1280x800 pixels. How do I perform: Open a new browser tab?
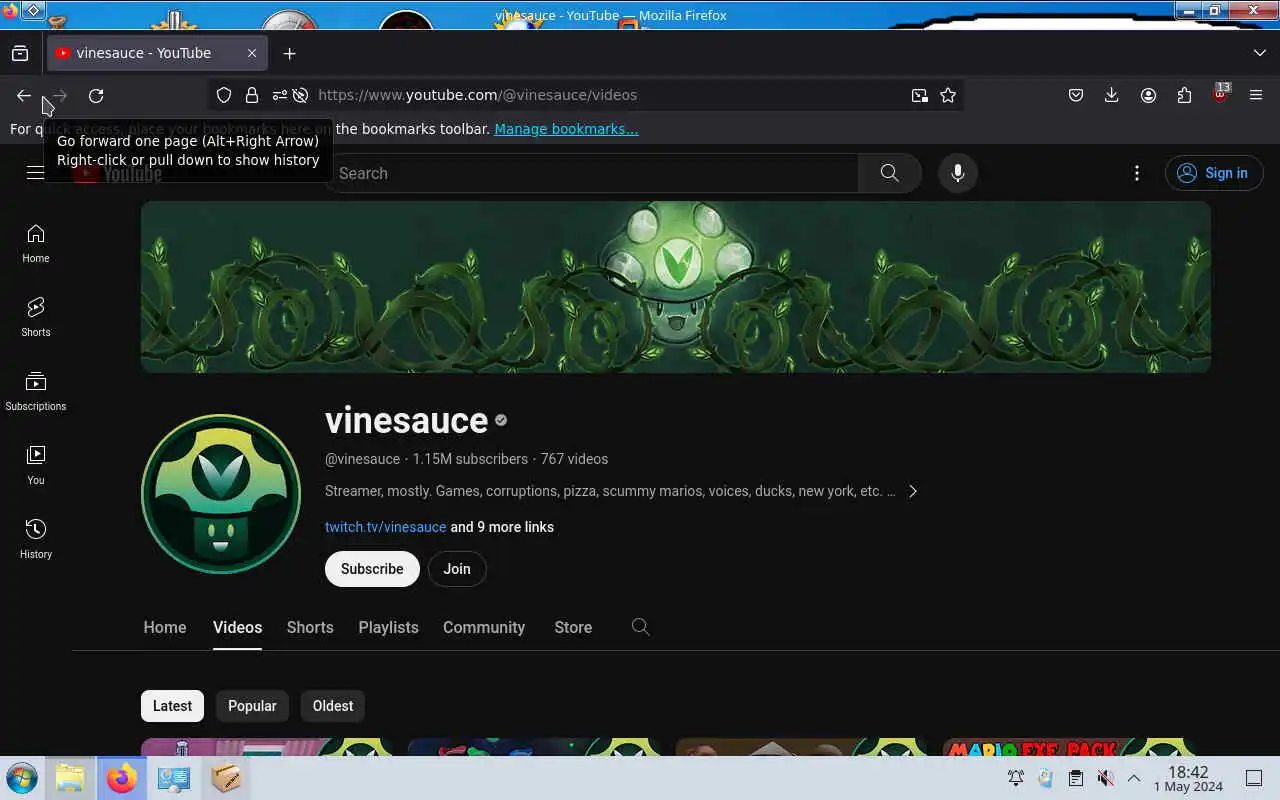point(290,53)
